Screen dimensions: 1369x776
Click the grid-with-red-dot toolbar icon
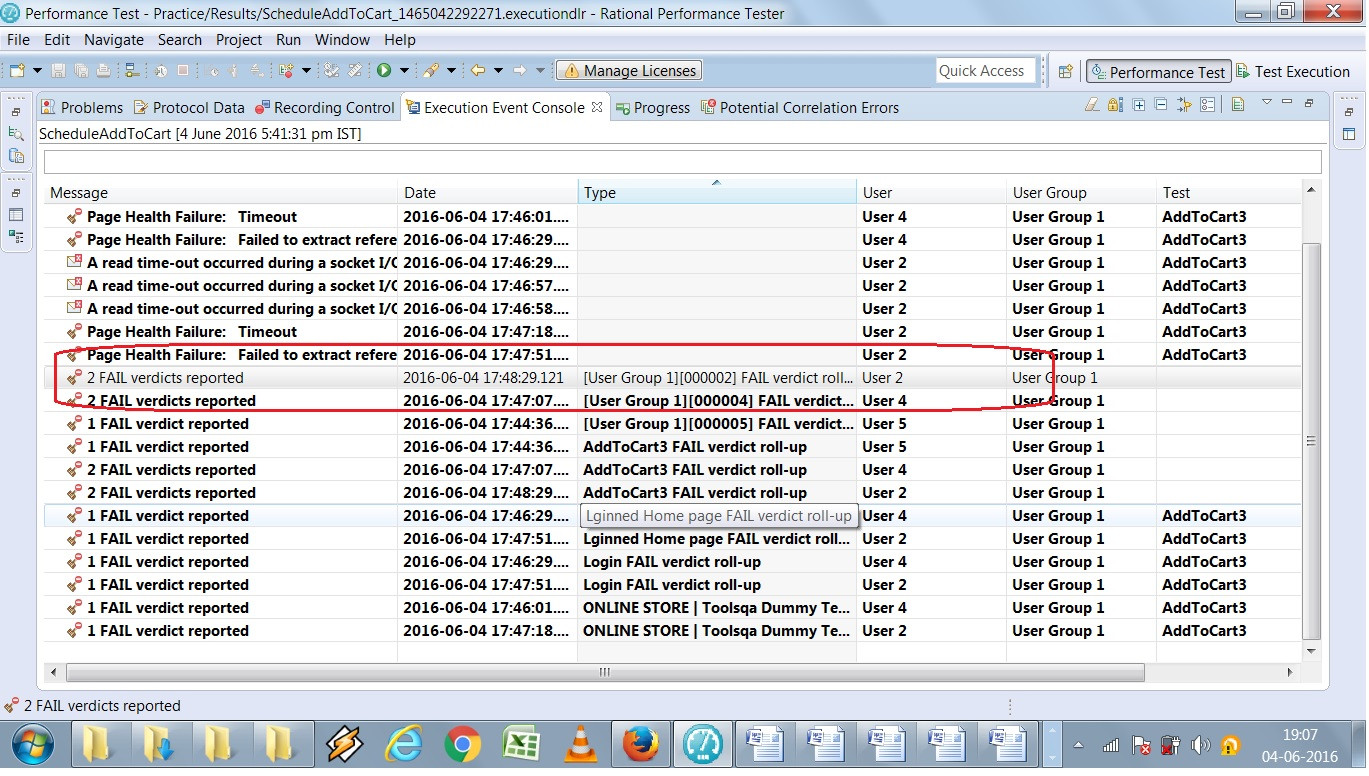pos(286,71)
